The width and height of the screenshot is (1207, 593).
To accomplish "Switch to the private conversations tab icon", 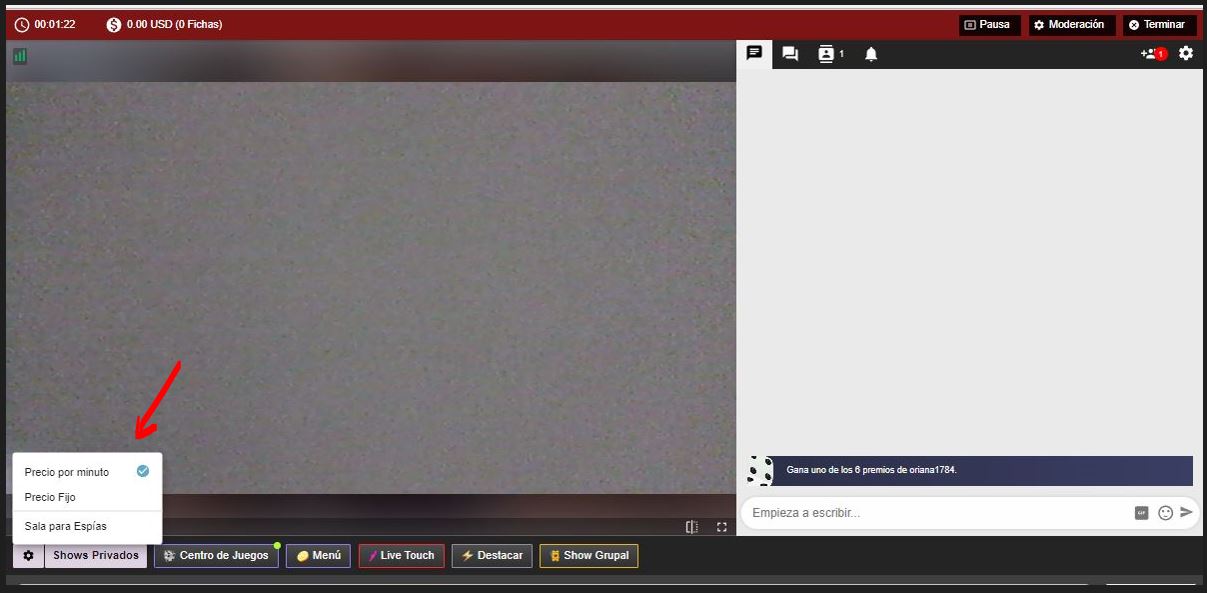I will (790, 54).
